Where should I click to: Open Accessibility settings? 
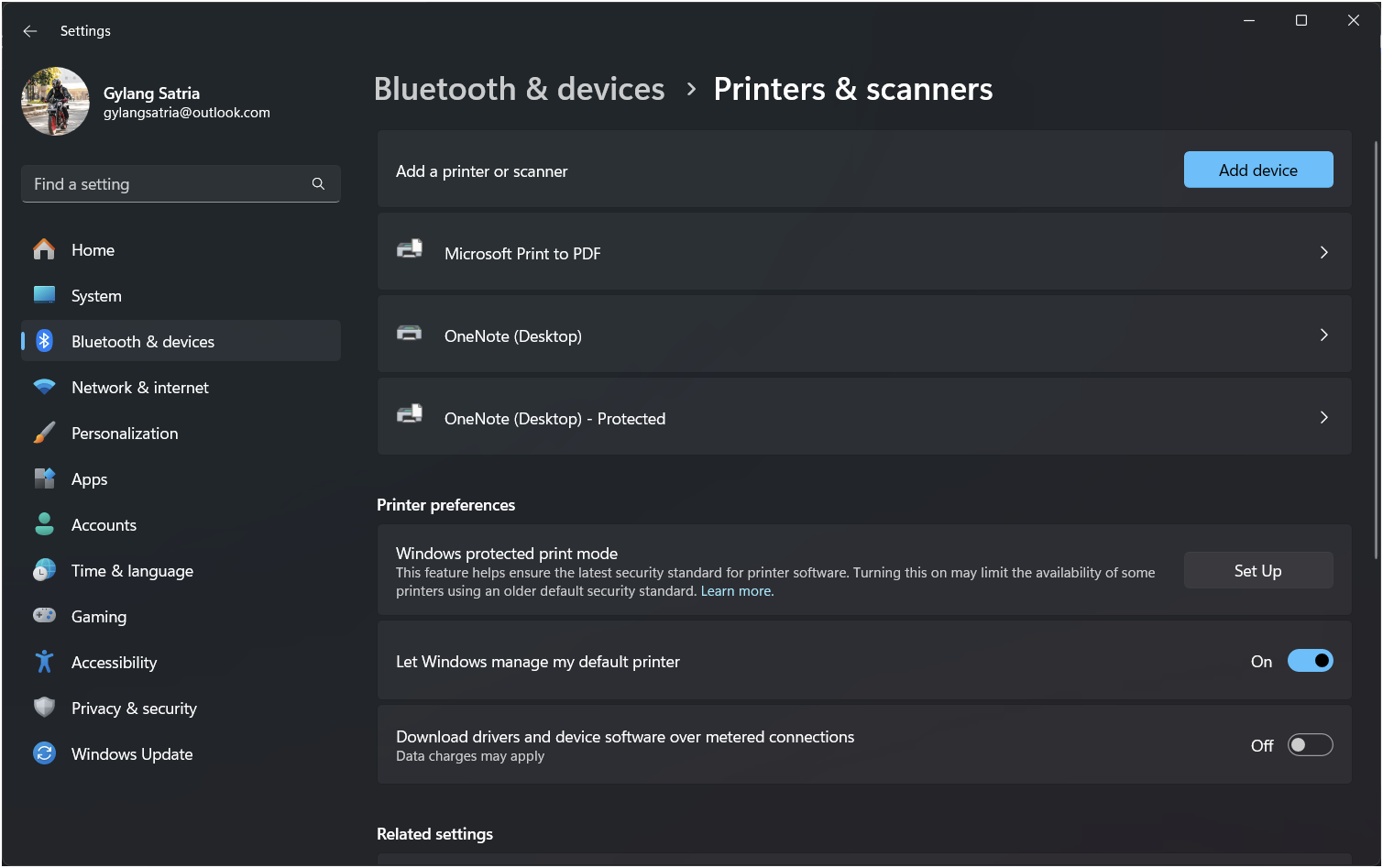(x=181, y=662)
